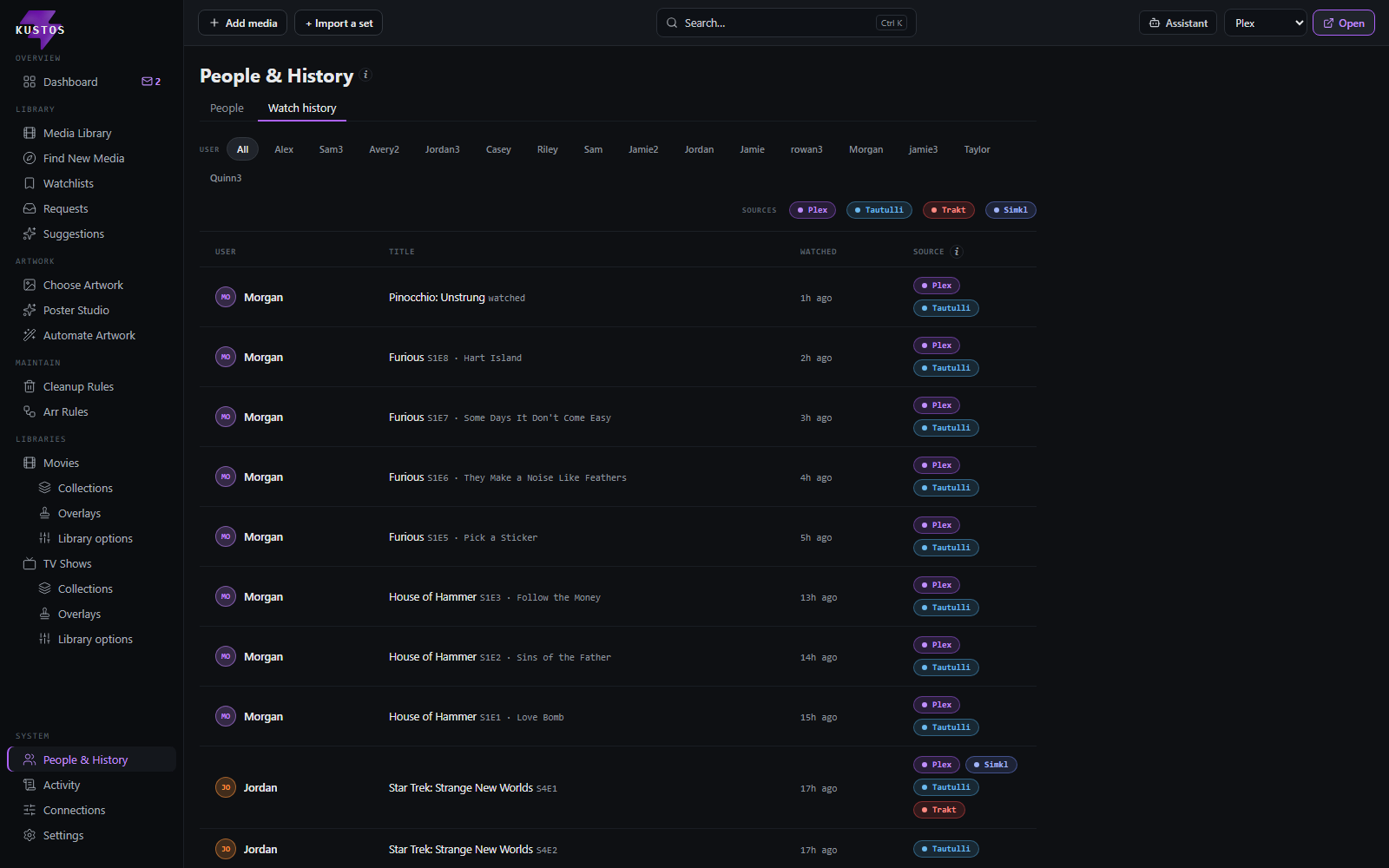Select the Watch history tab

(302, 108)
